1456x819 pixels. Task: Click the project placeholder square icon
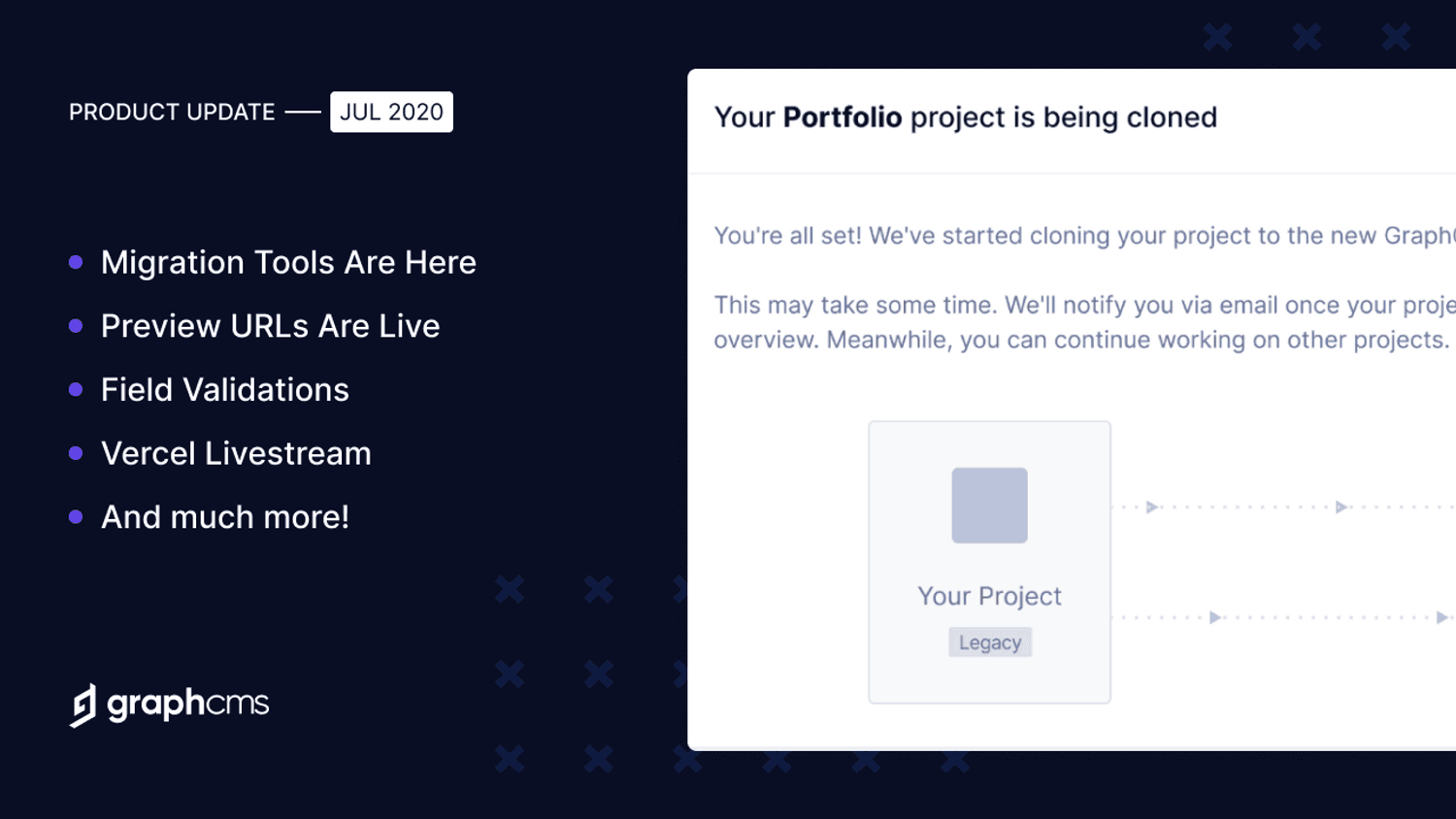click(989, 506)
